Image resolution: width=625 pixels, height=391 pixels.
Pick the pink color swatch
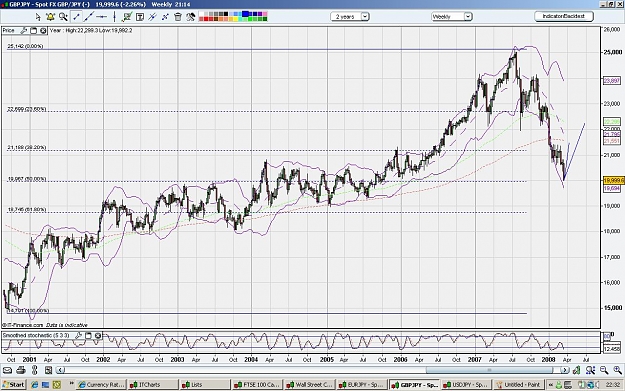(x=265, y=14)
